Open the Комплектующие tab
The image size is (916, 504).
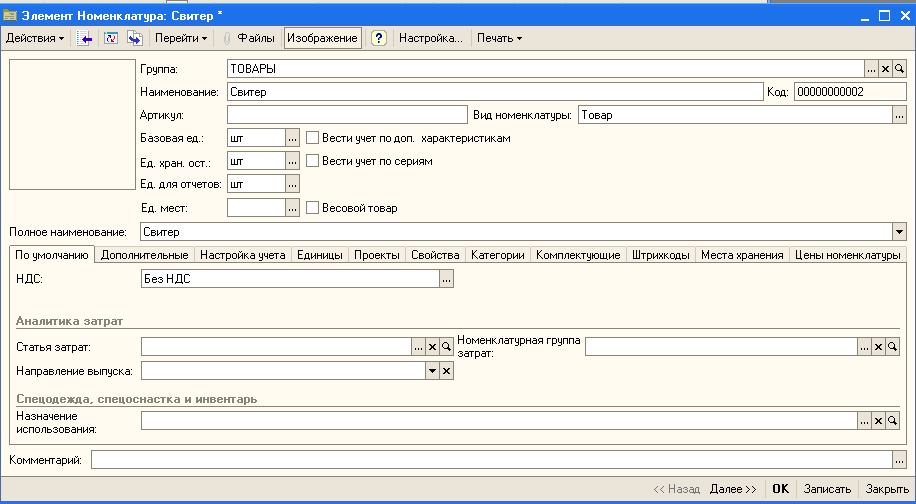[578, 255]
